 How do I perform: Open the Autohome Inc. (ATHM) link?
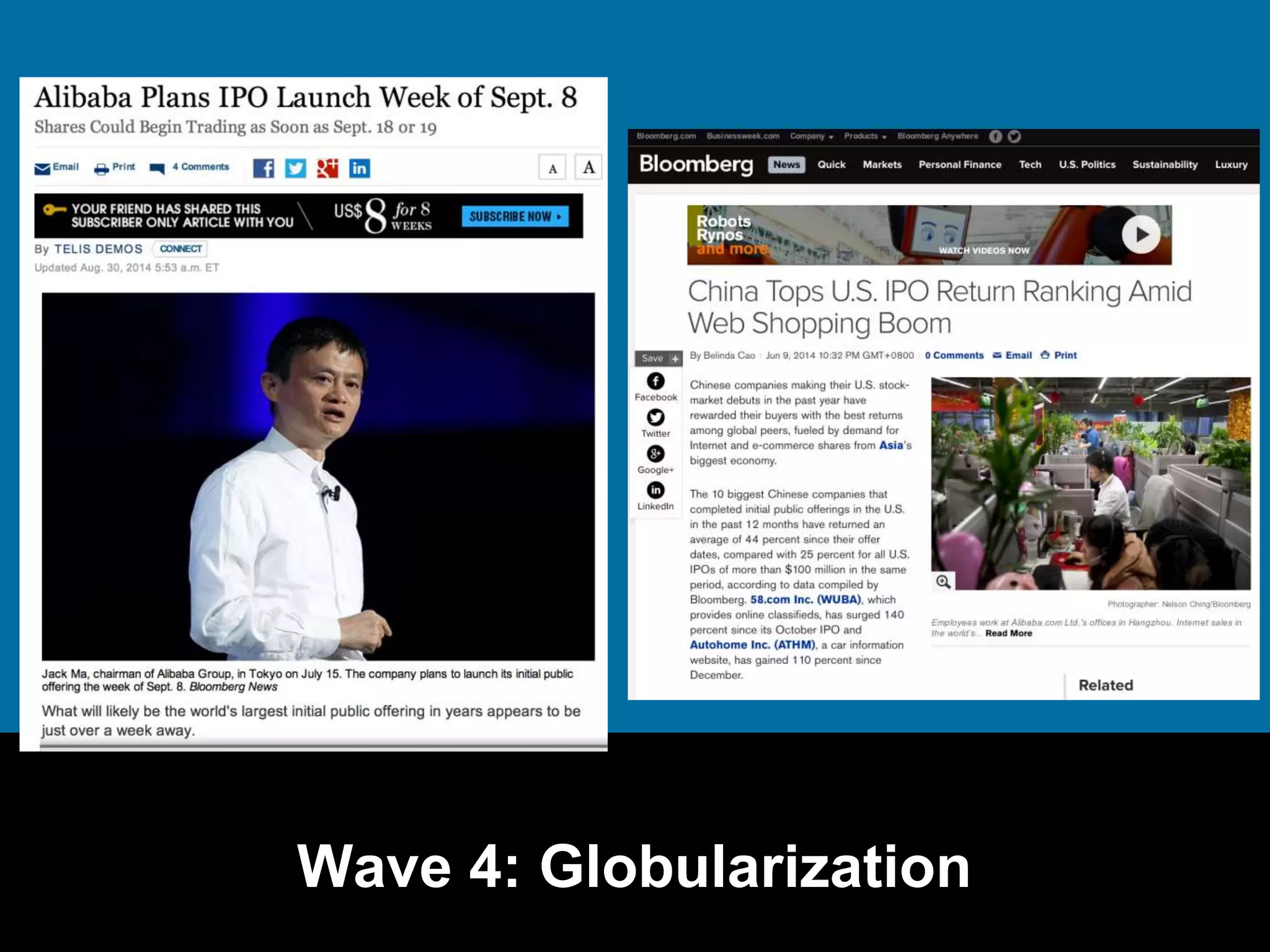[753, 645]
